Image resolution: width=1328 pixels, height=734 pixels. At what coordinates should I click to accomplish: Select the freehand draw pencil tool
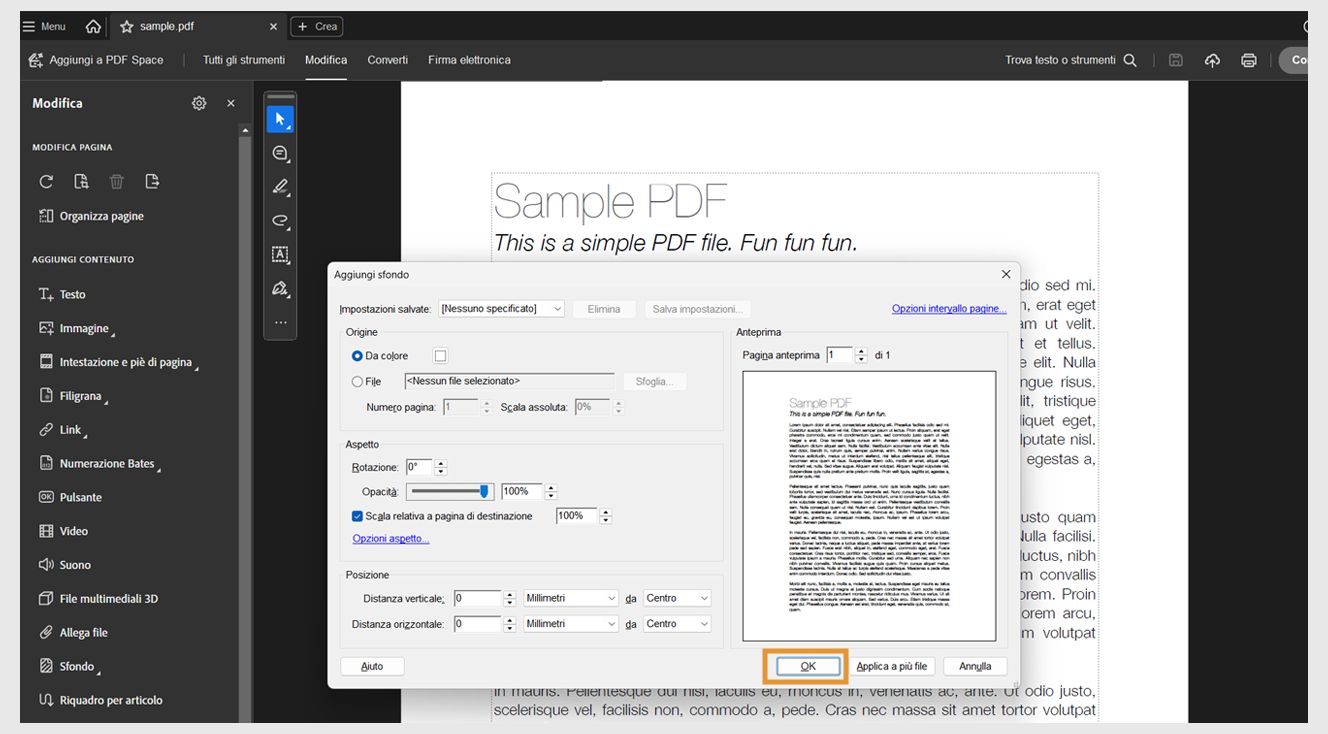click(x=280, y=187)
